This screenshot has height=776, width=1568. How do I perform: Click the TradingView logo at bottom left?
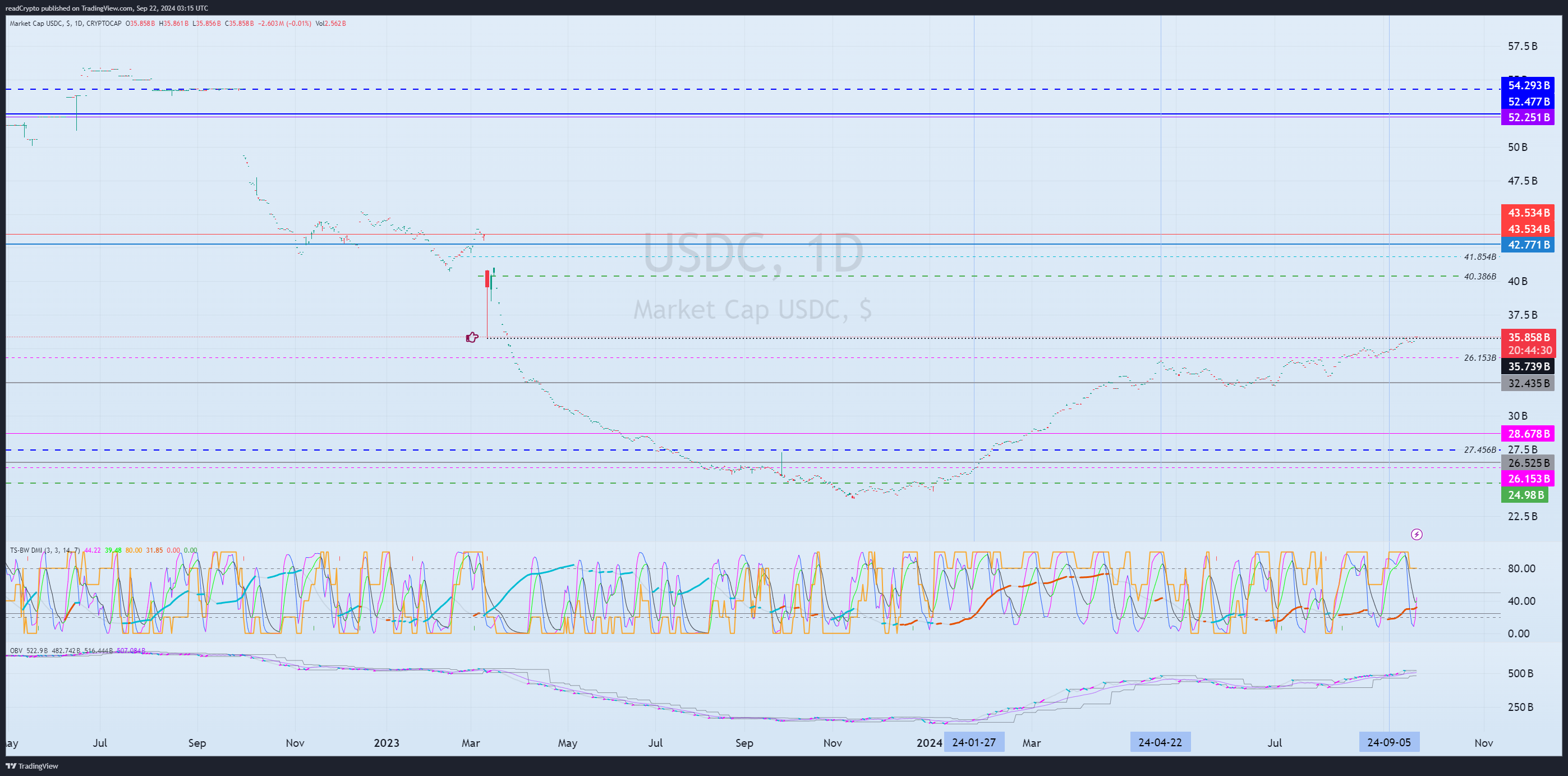[x=31, y=766]
